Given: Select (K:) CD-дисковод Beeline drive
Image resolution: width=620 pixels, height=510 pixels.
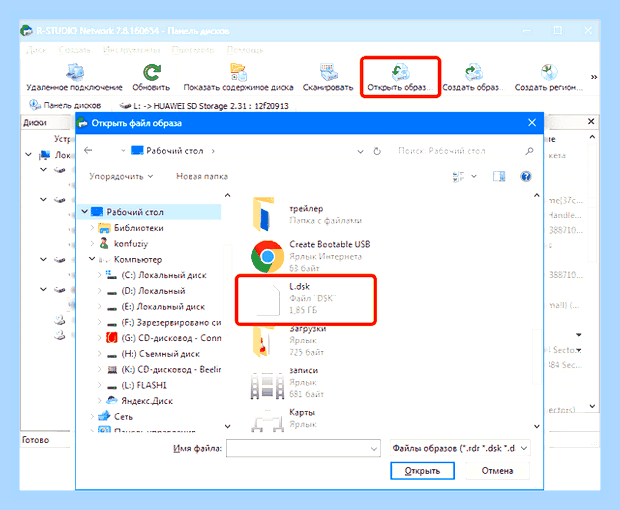Looking at the screenshot, I should click(171, 370).
